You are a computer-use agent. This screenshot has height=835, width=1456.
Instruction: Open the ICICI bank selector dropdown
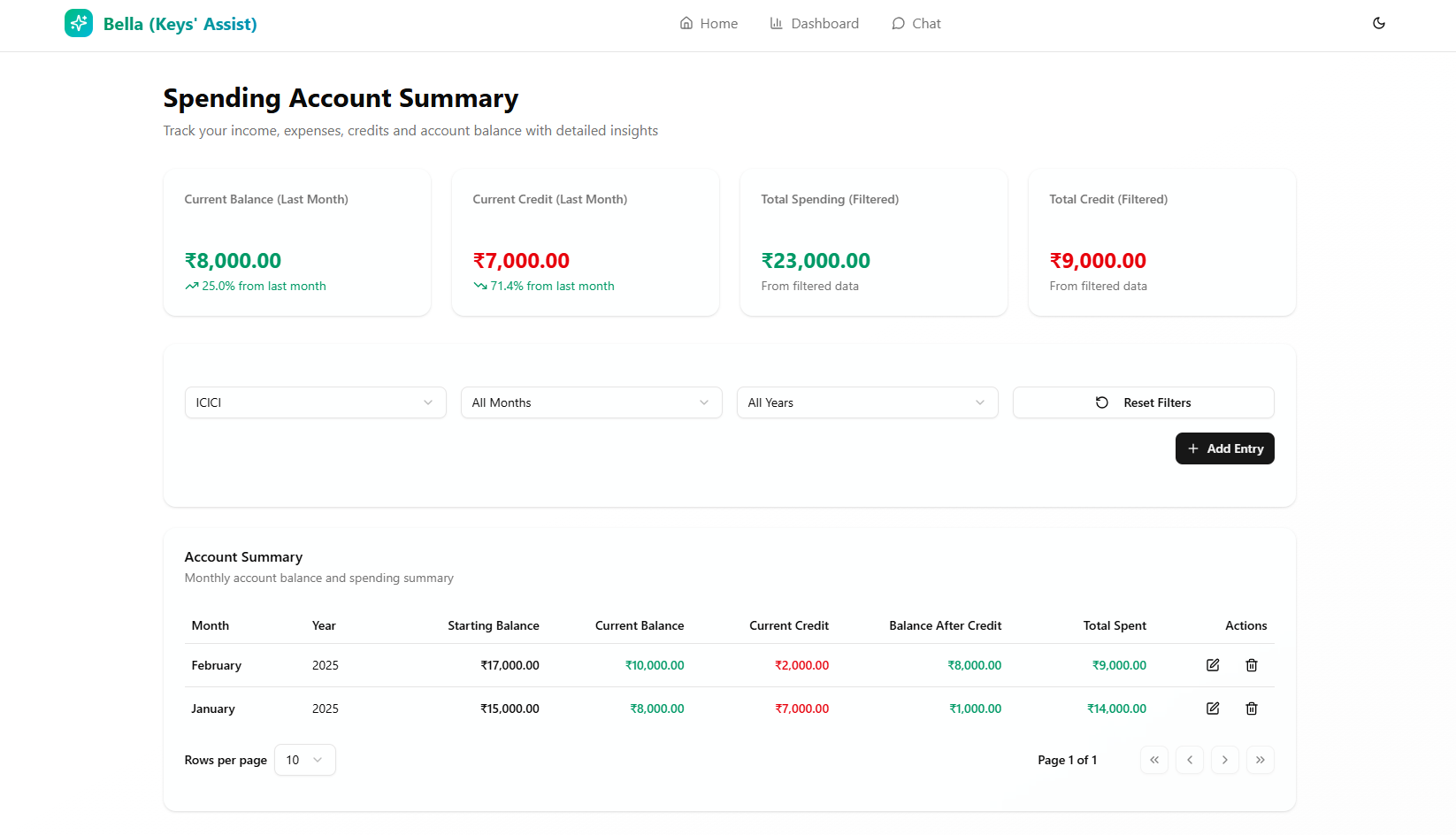coord(315,402)
